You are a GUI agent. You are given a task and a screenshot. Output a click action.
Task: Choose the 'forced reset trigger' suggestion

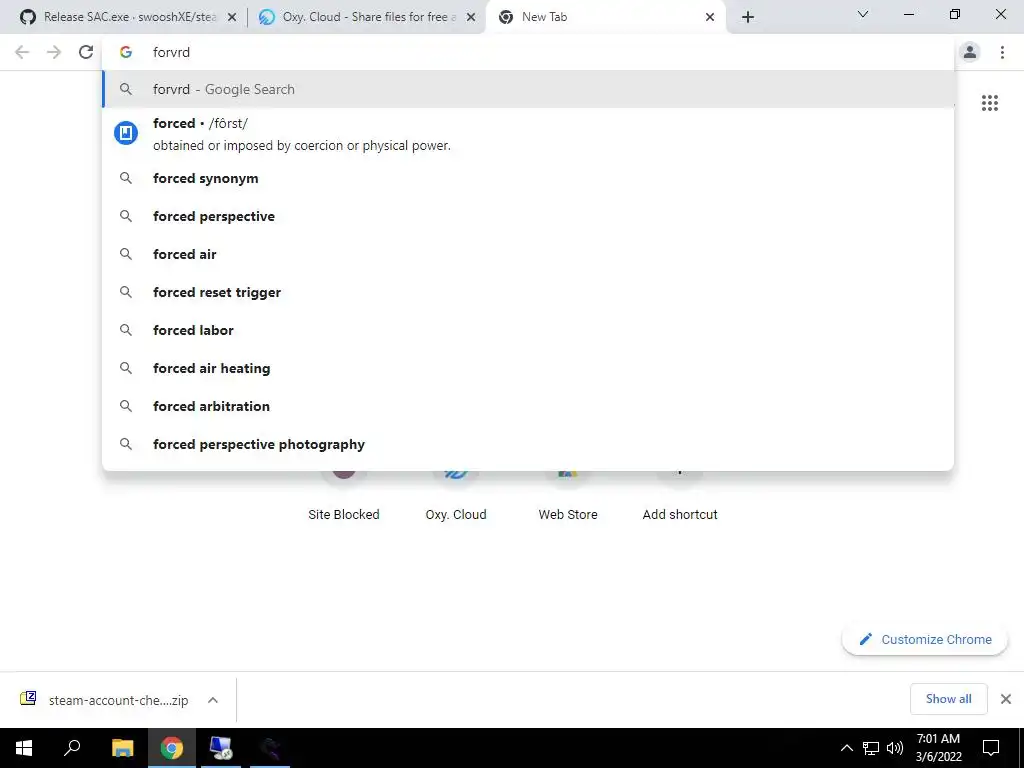528,292
